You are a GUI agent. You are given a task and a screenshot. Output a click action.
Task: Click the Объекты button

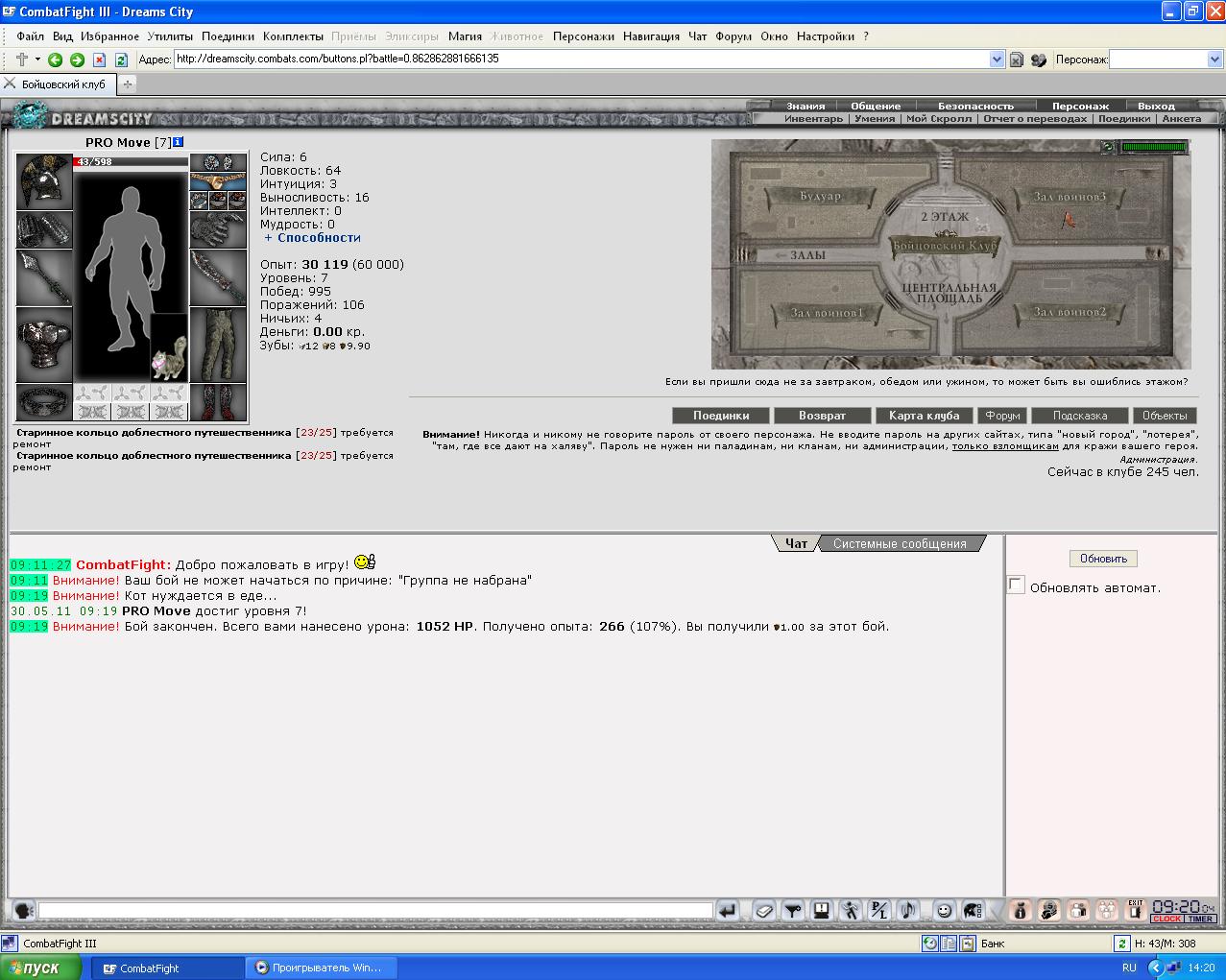(1165, 416)
